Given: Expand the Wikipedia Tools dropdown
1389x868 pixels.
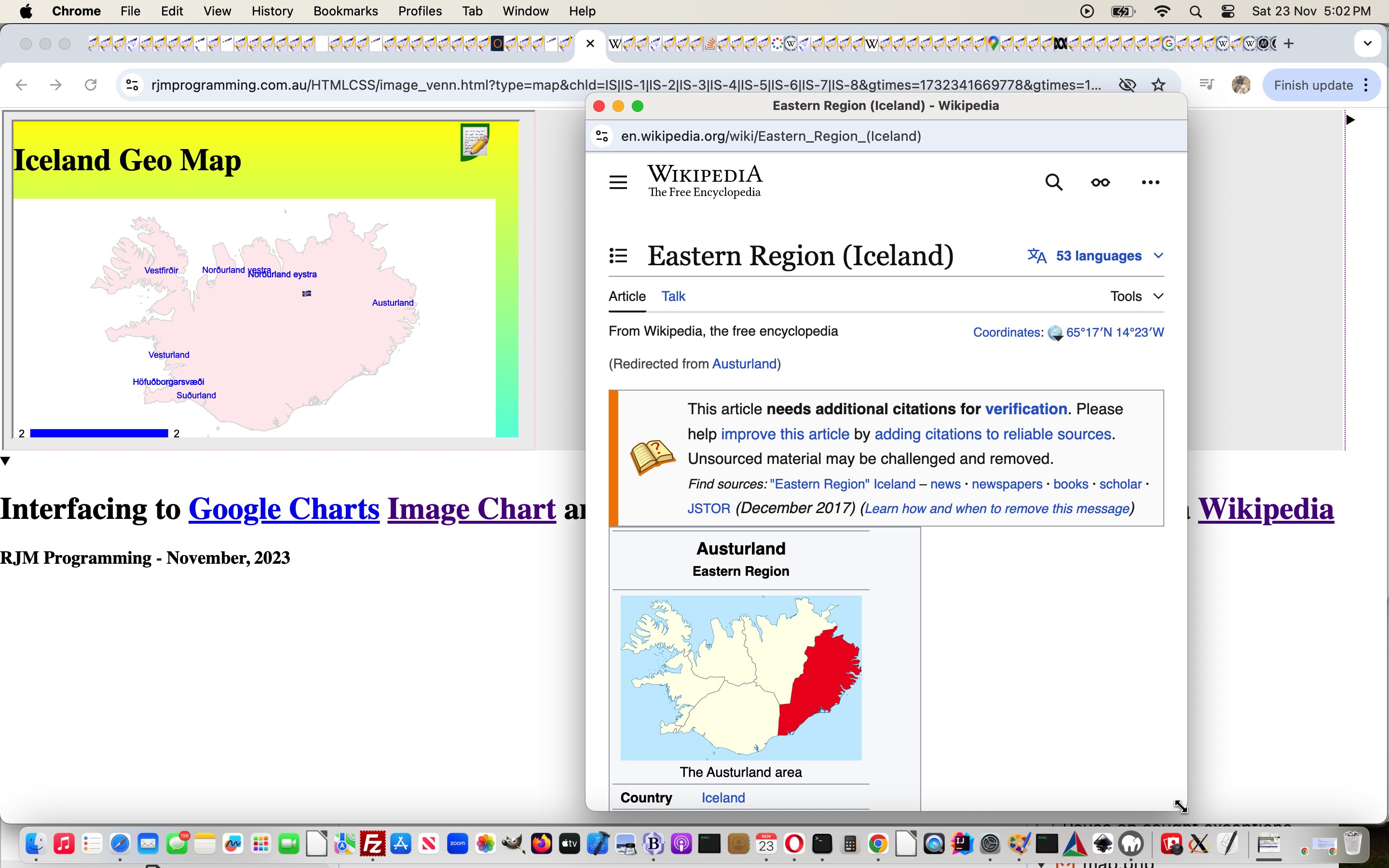Looking at the screenshot, I should [1135, 296].
